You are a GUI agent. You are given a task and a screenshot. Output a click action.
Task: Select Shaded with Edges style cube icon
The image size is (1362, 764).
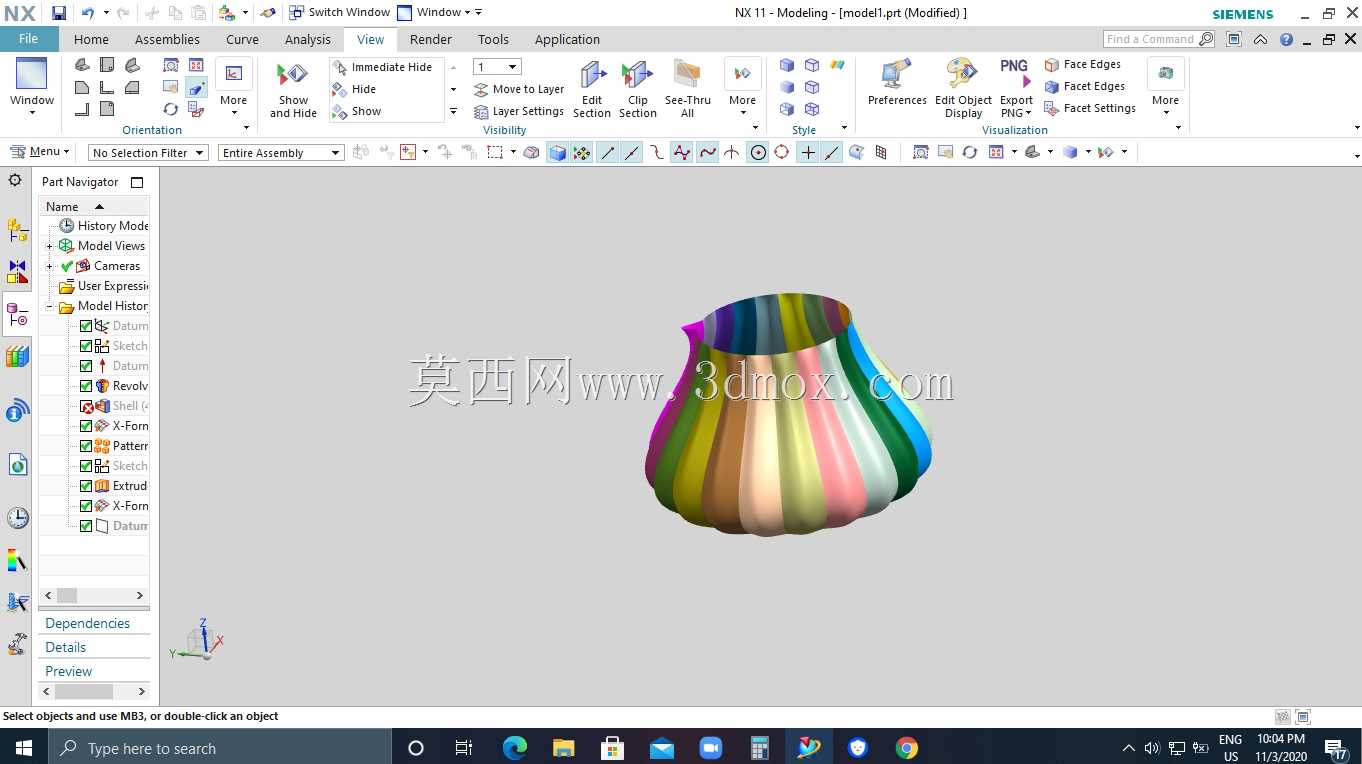pyautogui.click(x=787, y=65)
